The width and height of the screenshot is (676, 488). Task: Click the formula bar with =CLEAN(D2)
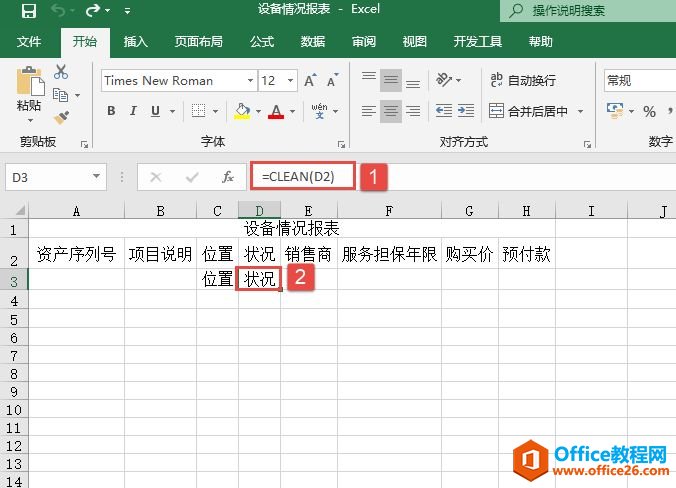(462, 176)
